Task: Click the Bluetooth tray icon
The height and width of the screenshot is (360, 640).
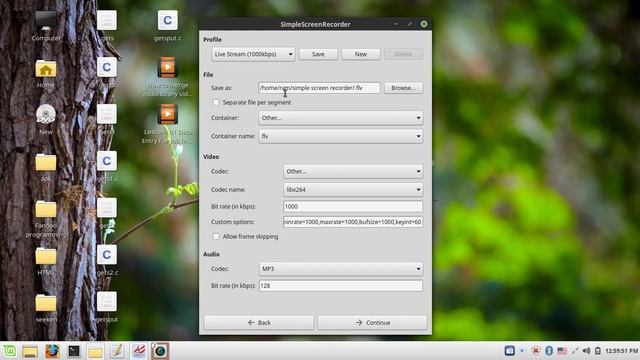Action: pyautogui.click(x=549, y=351)
